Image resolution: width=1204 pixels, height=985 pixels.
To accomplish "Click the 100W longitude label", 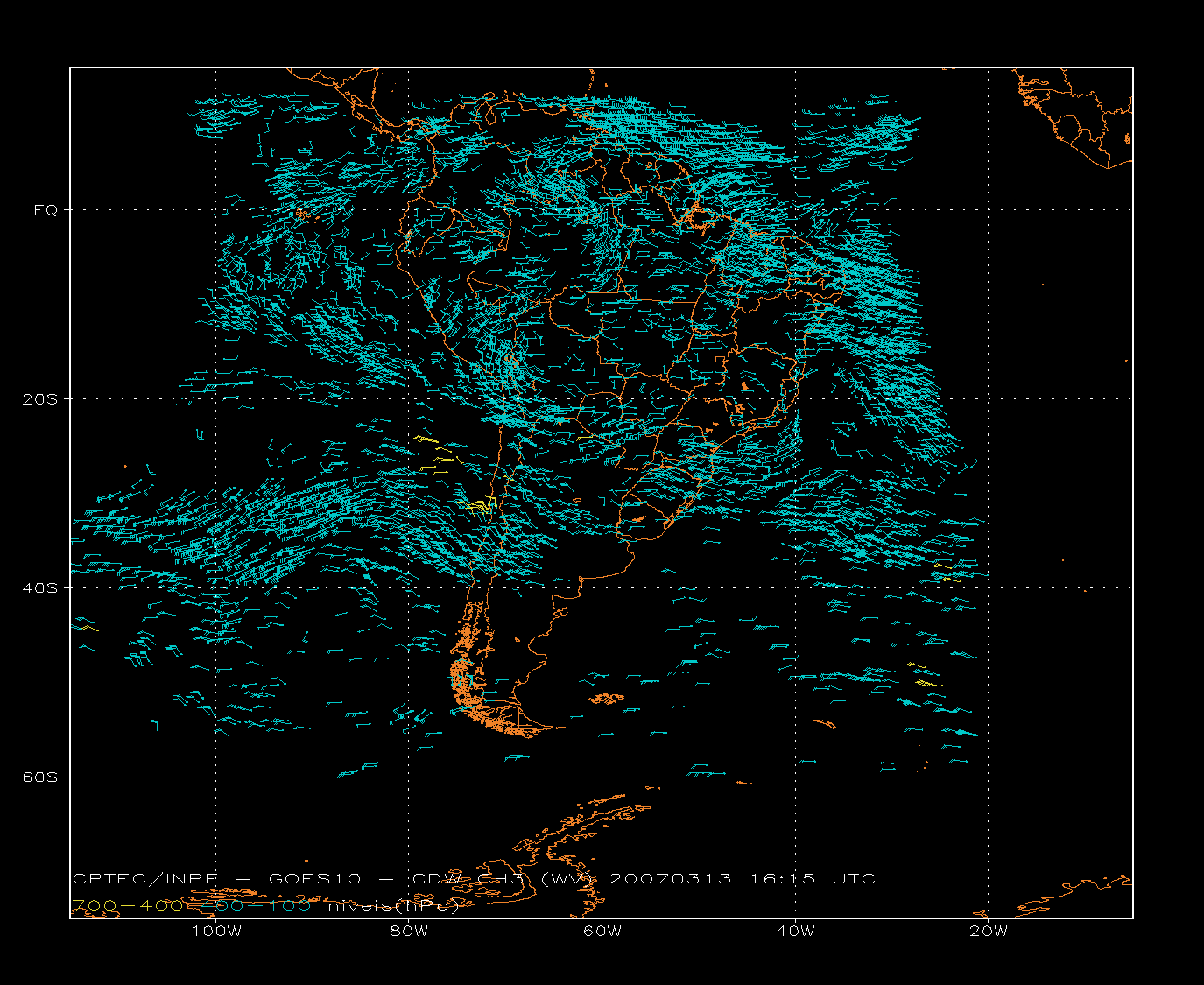I will [216, 931].
